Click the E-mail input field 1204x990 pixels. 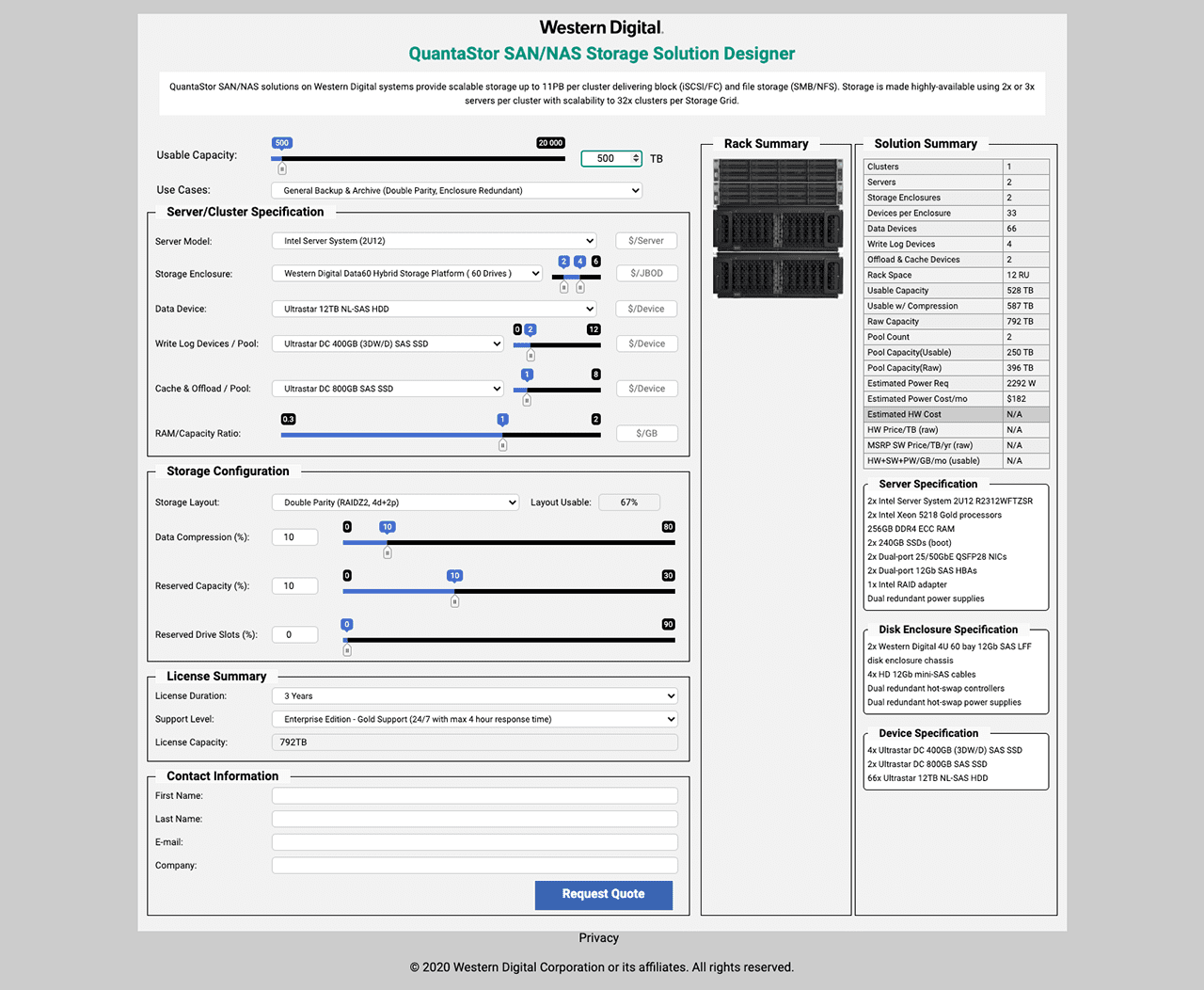point(475,842)
